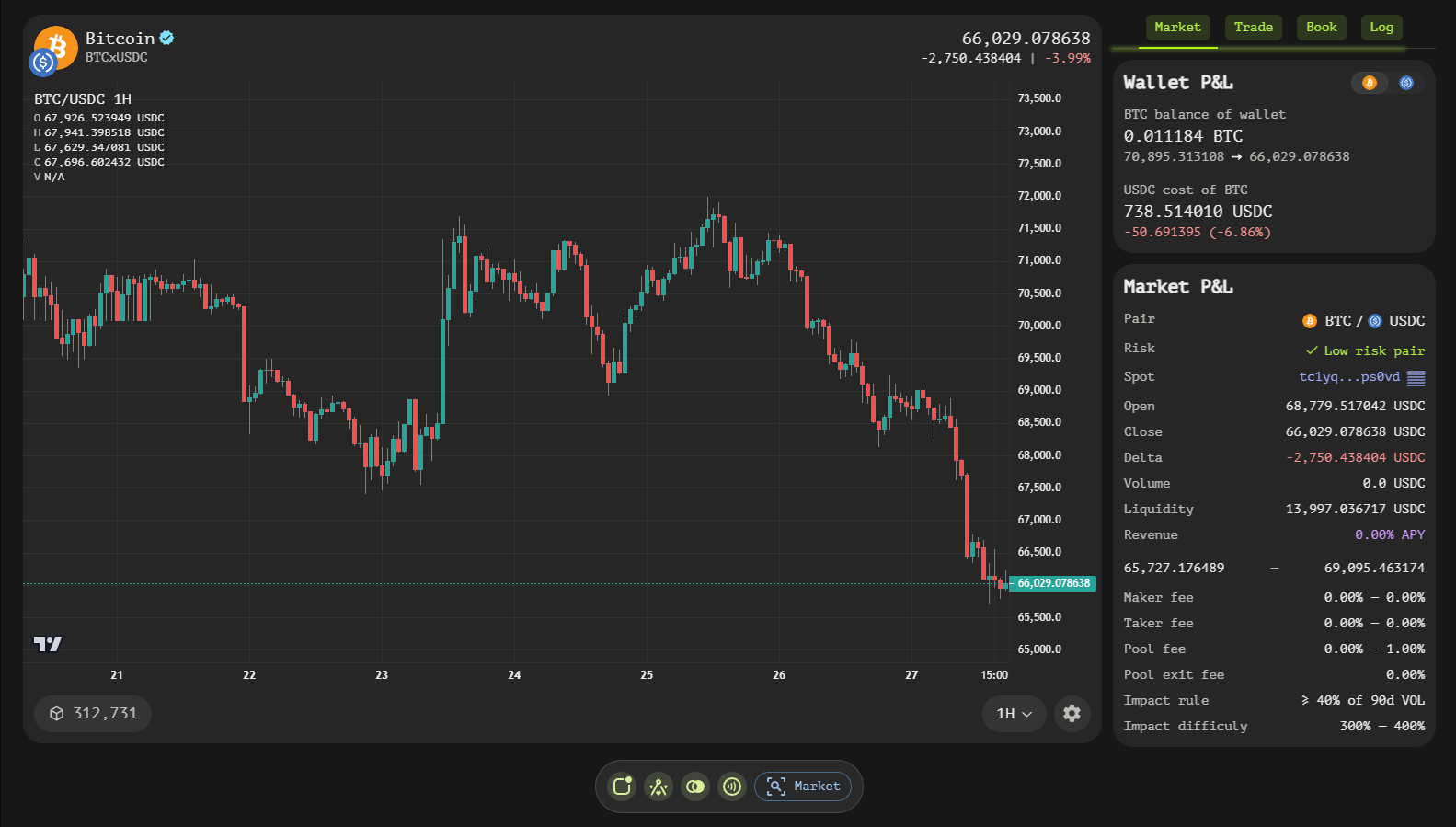Open the 1H timeframe dropdown

pos(1014,713)
